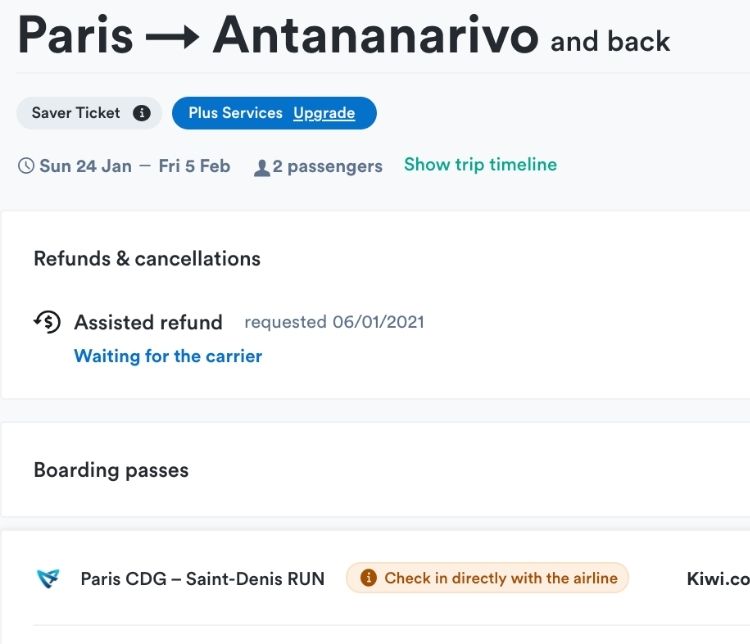
Task: Click the passenger silhouette icon
Action: click(262, 168)
